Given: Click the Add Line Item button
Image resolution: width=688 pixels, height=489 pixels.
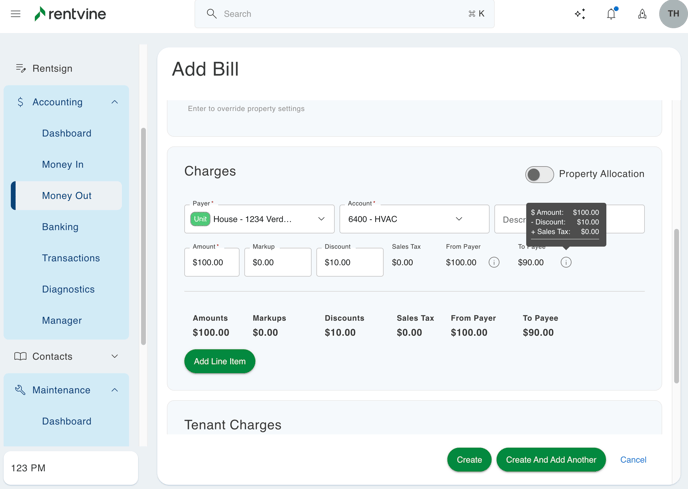Looking at the screenshot, I should click(x=220, y=361).
